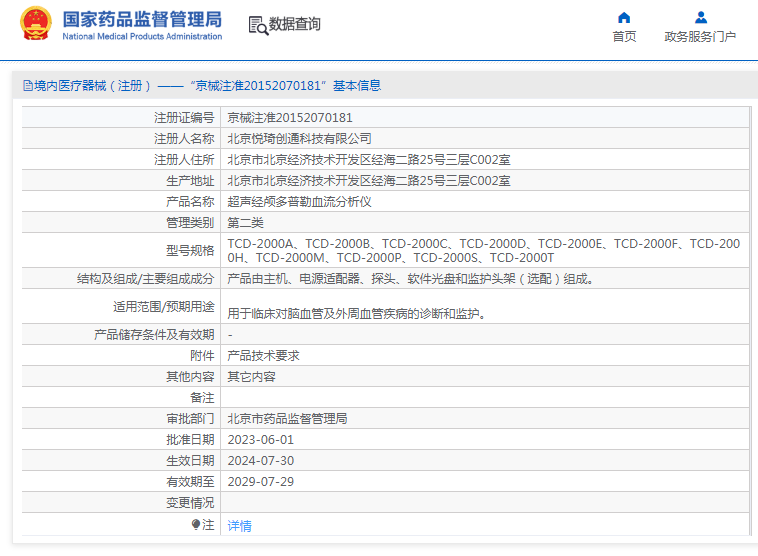Open the 首页 home link
The height and width of the screenshot is (556, 758).
click(x=624, y=37)
